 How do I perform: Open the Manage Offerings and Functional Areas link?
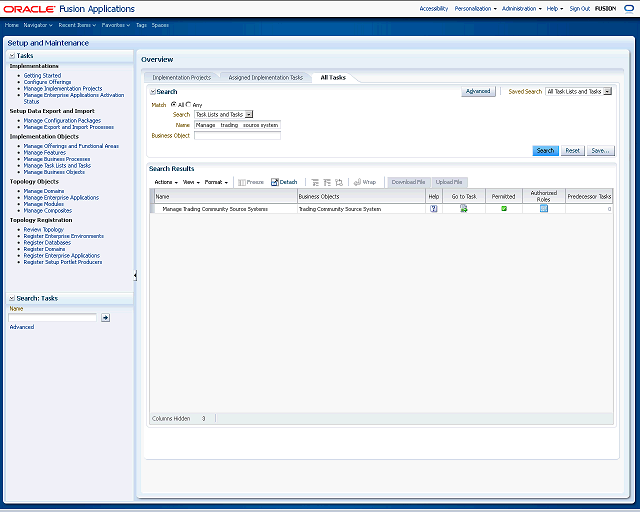(71, 146)
